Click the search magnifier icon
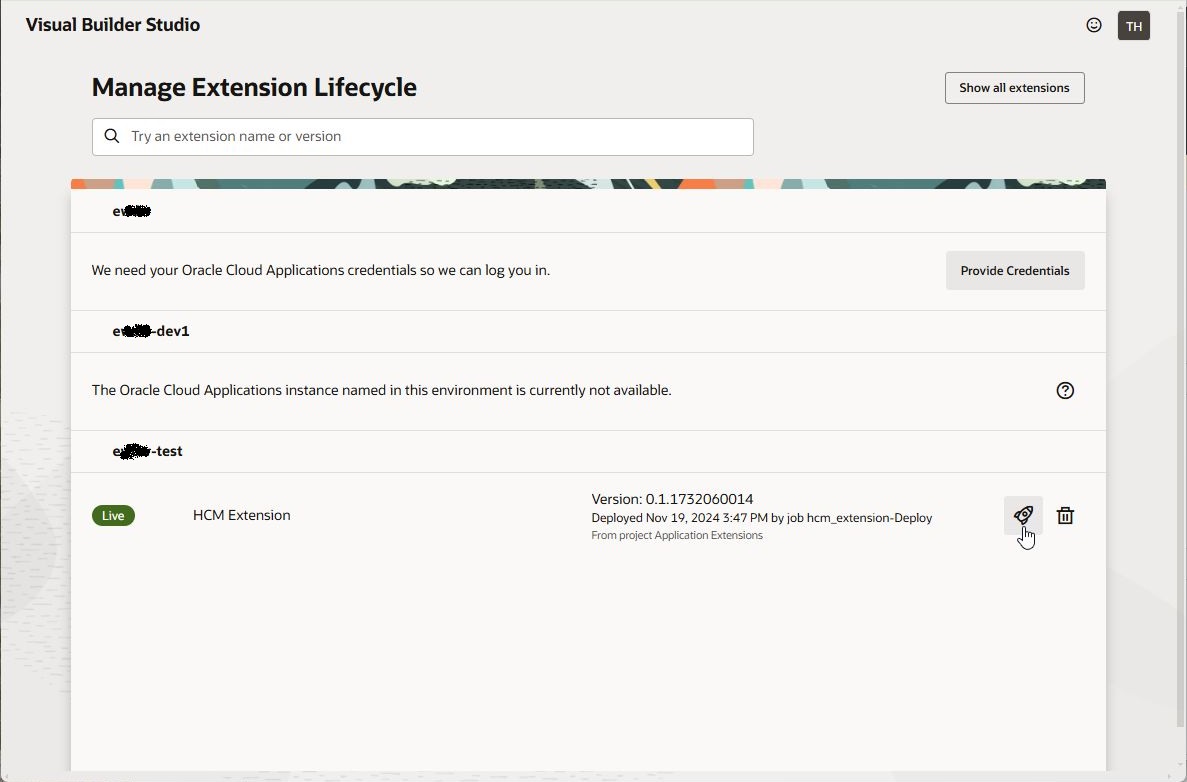 112,136
